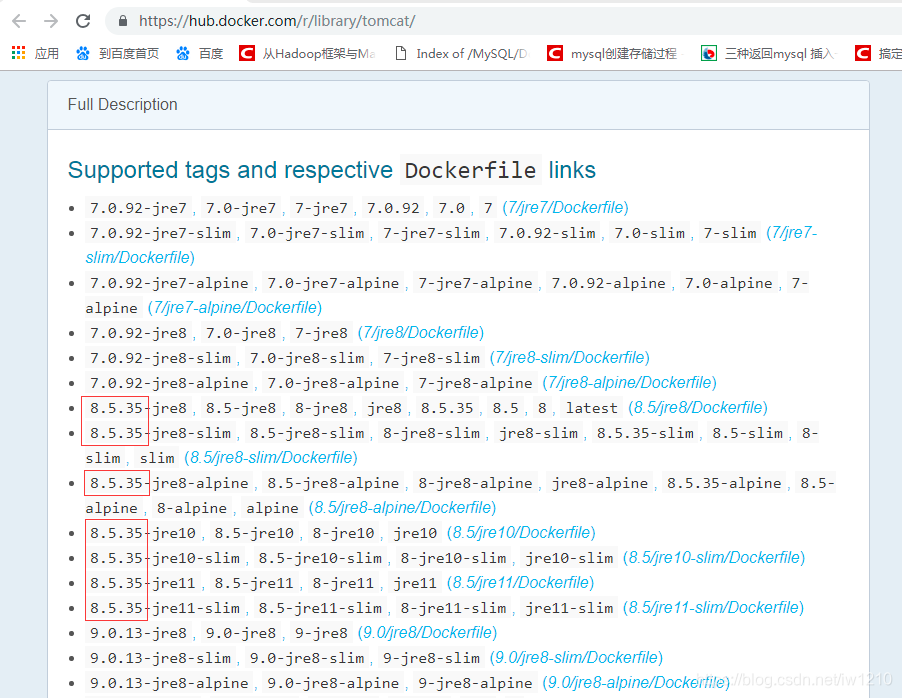Open the 9.0/jre8-slim/Dockerfile link
This screenshot has width=902, height=698.
coord(576,658)
